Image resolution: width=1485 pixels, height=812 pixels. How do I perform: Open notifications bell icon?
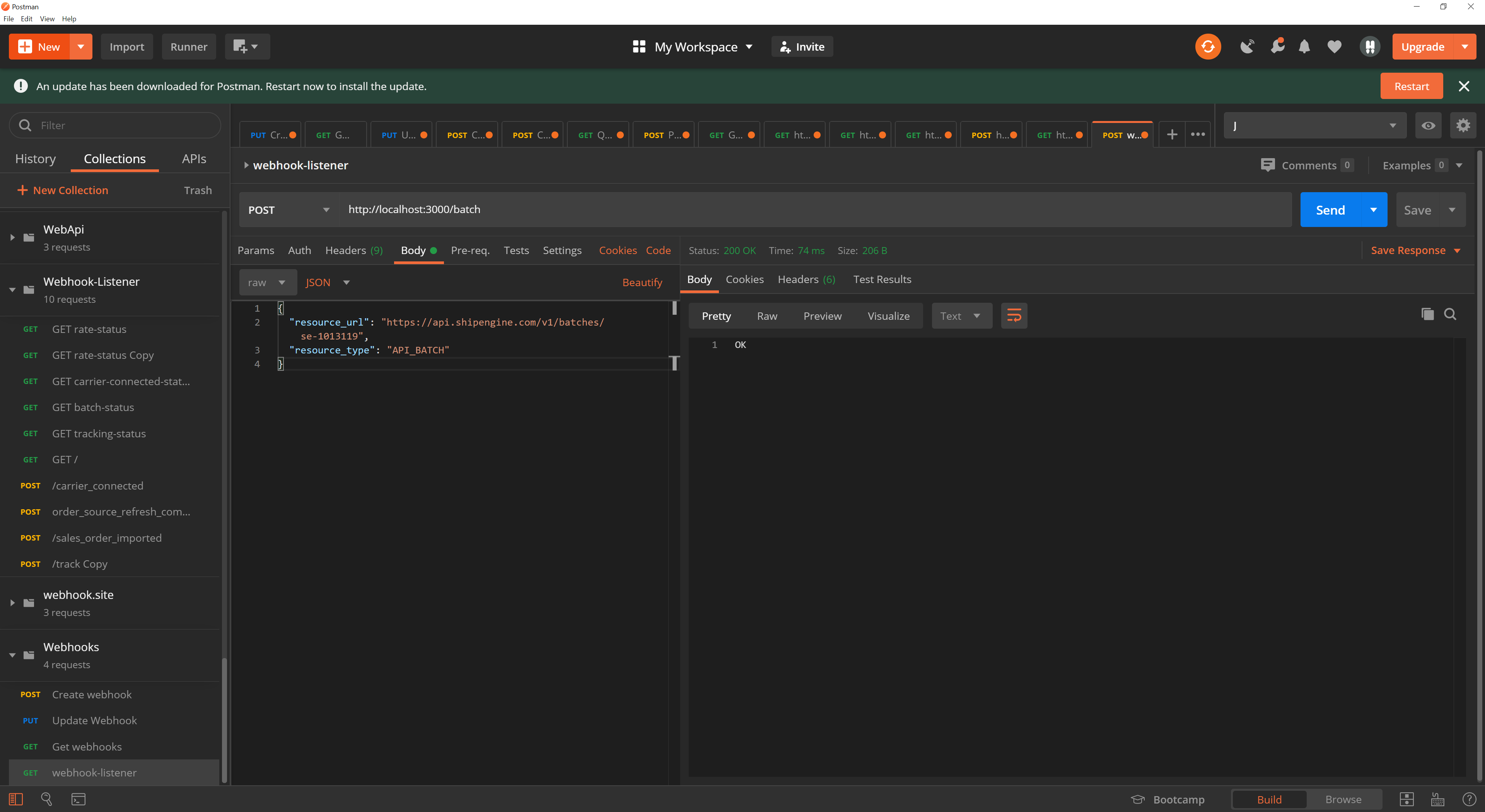click(x=1304, y=47)
